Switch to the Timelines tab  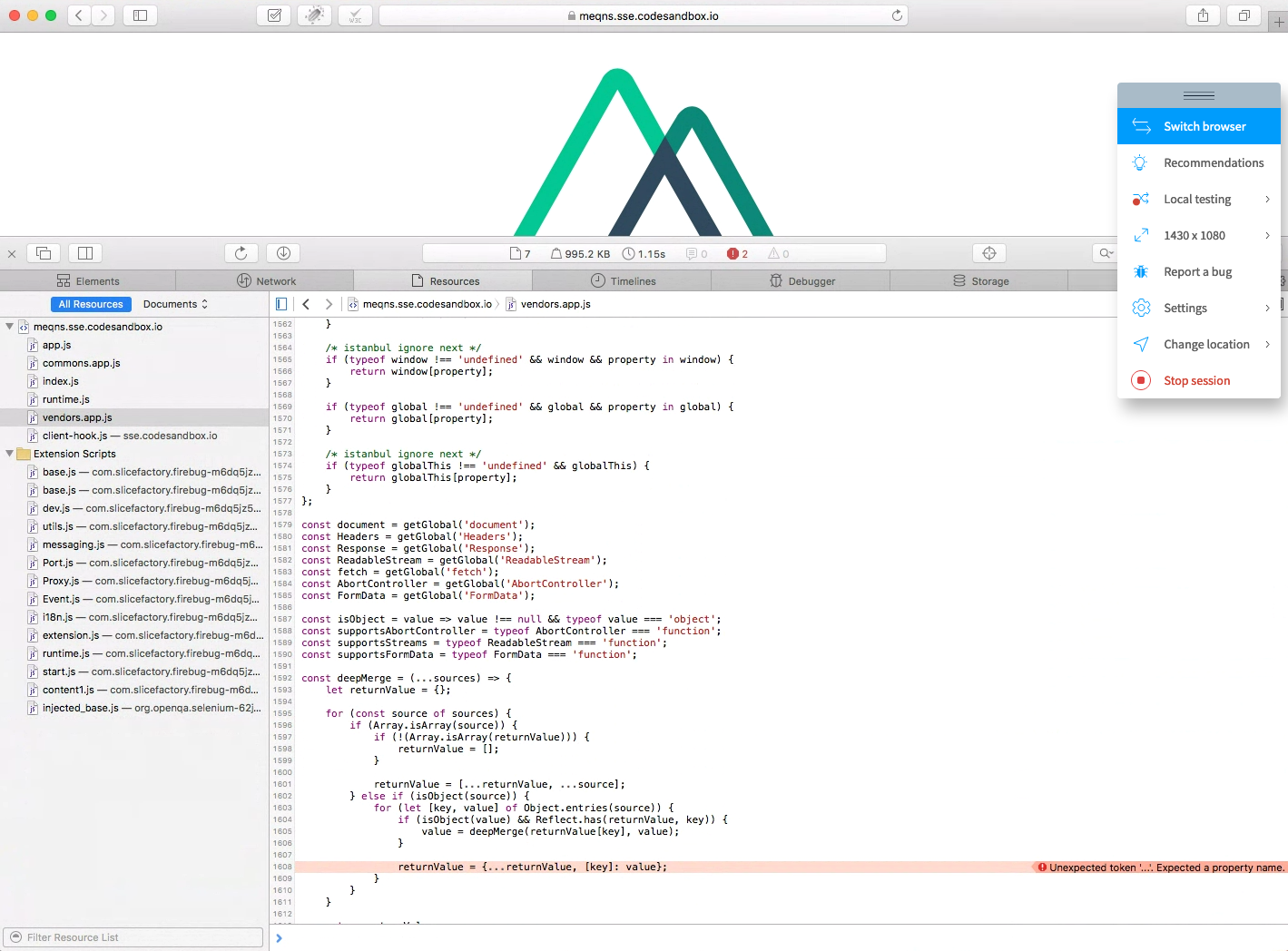coord(622,281)
